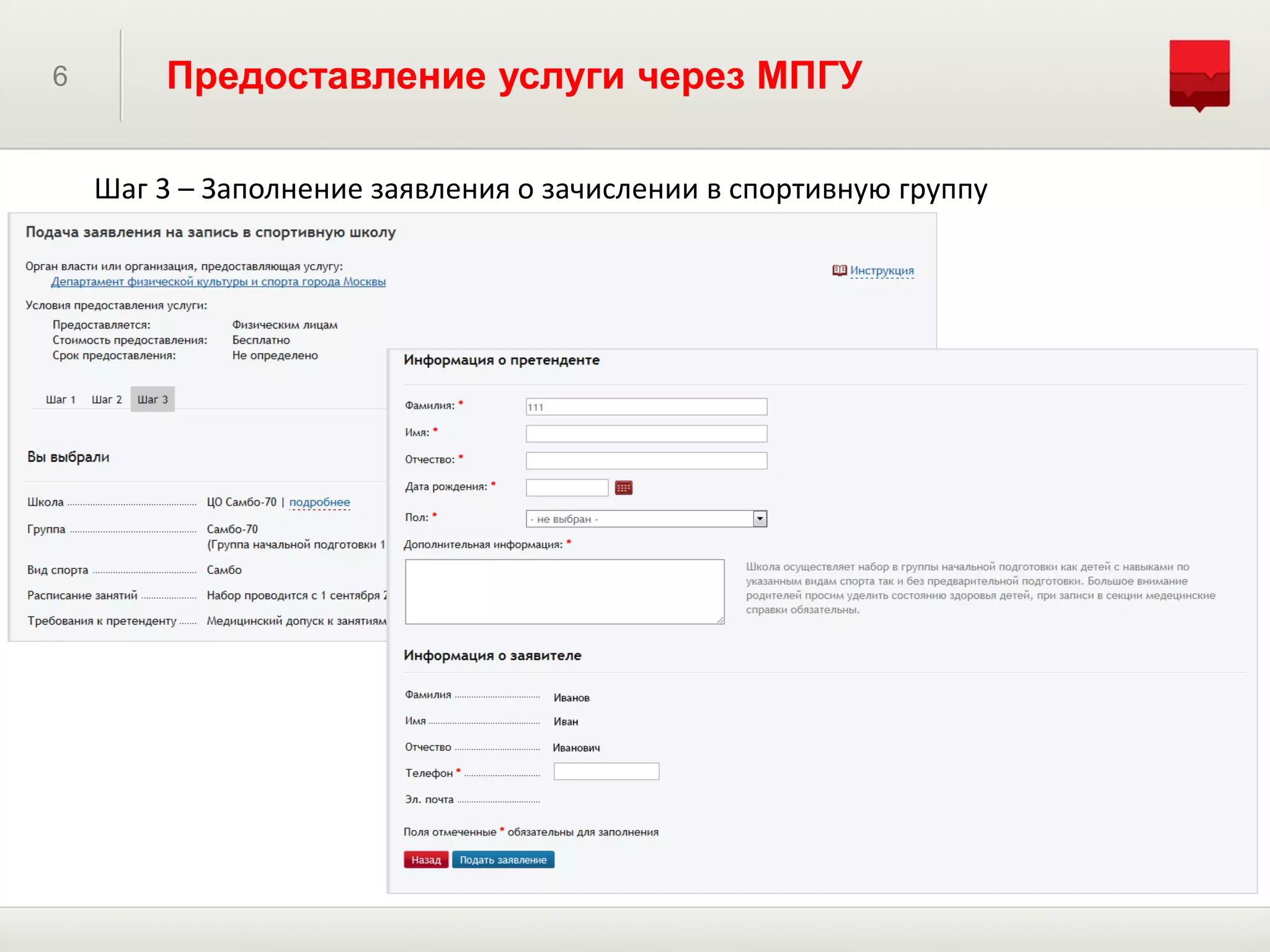Click the 'Бесплатно' cost value
The image size is (1270, 952).
coord(261,340)
